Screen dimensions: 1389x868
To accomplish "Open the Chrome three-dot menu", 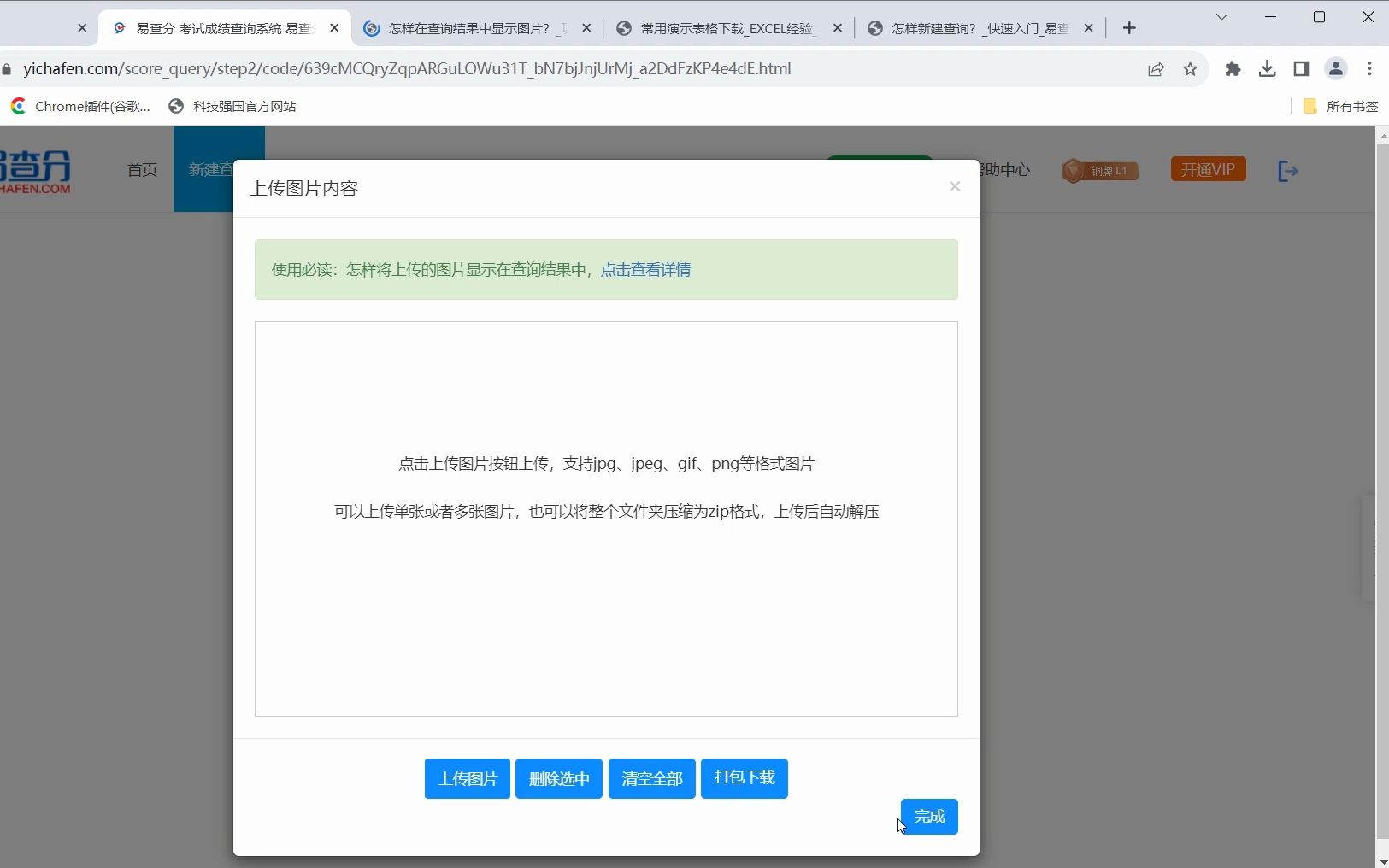I will tap(1370, 69).
